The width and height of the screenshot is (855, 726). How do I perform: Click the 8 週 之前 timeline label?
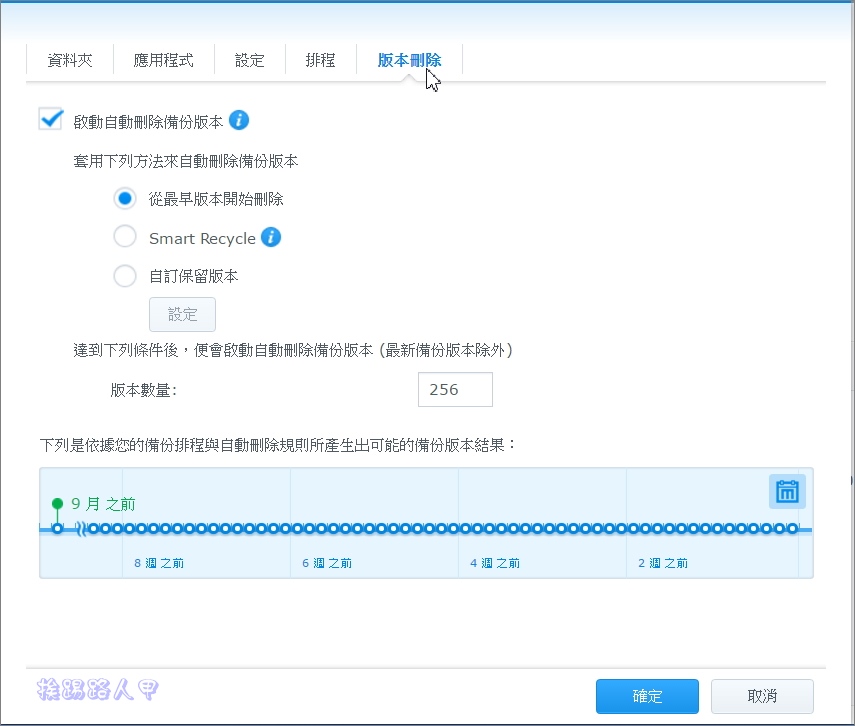click(x=159, y=563)
